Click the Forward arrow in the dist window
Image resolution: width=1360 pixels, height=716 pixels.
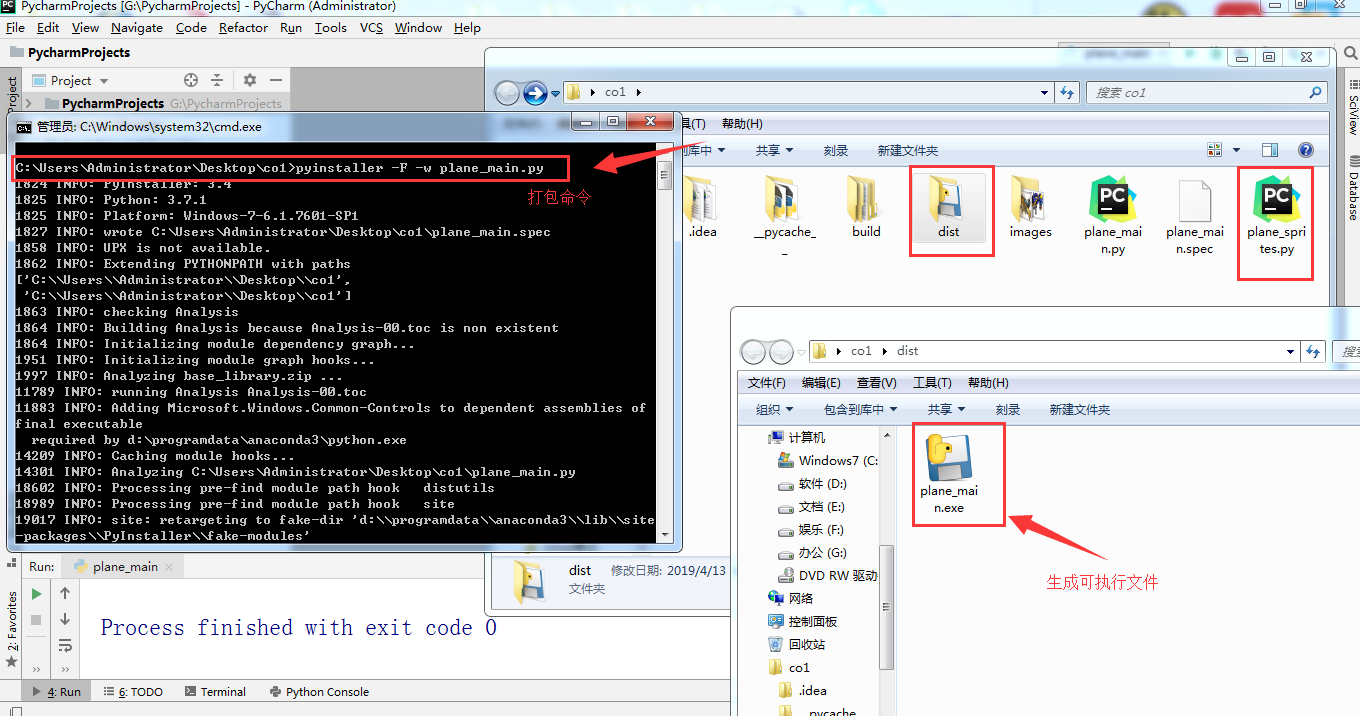tap(780, 351)
